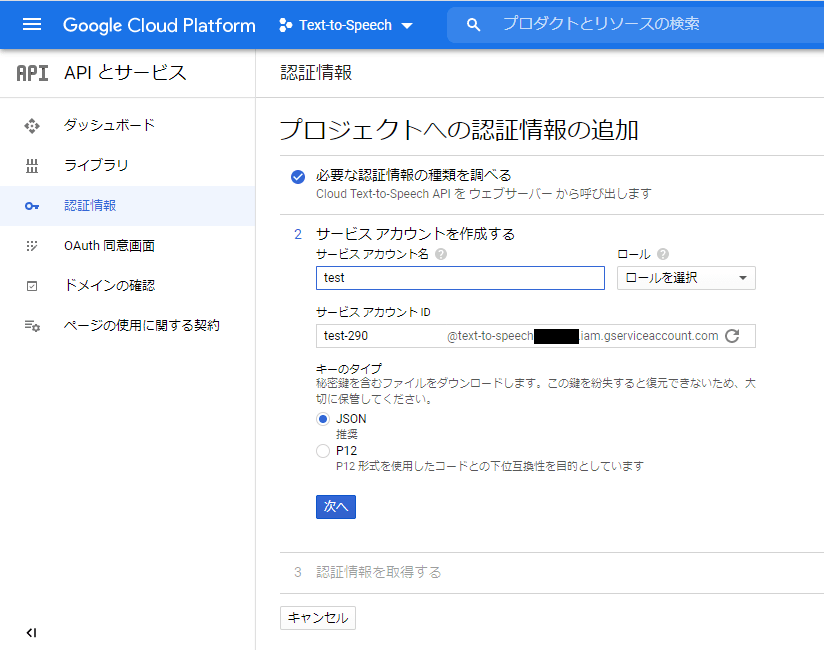This screenshot has width=824, height=650.
Task: Click the service account ID field test-290
Action: point(535,336)
